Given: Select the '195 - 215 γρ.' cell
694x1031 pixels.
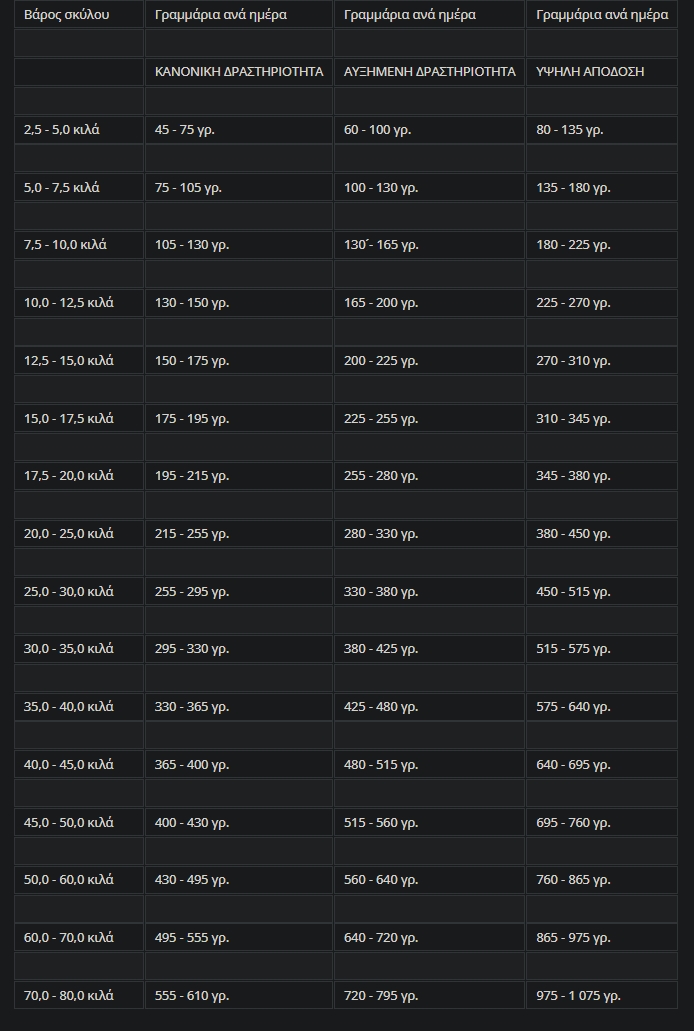Looking at the screenshot, I should (x=239, y=475).
